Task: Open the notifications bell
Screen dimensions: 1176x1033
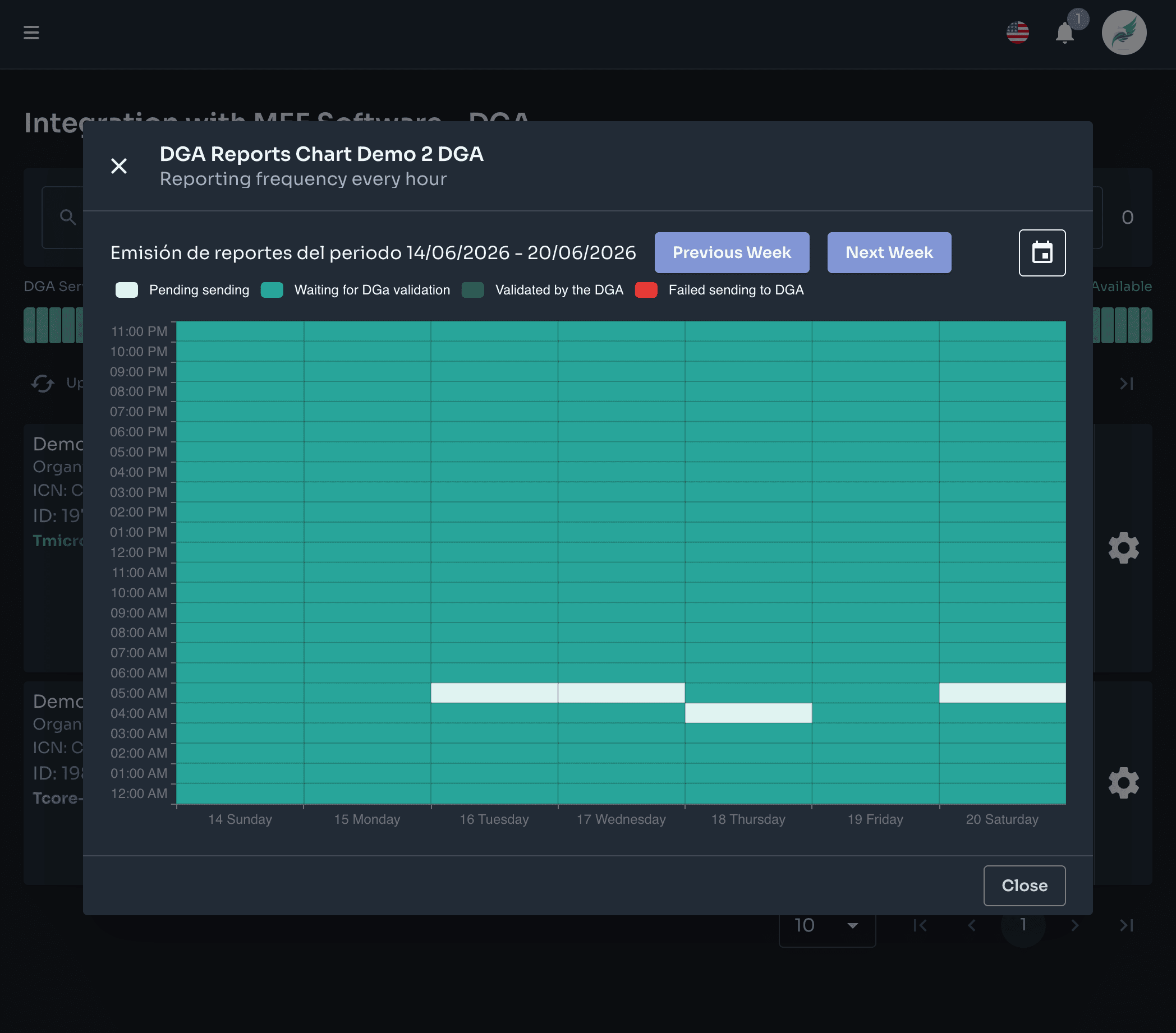Action: (1064, 33)
